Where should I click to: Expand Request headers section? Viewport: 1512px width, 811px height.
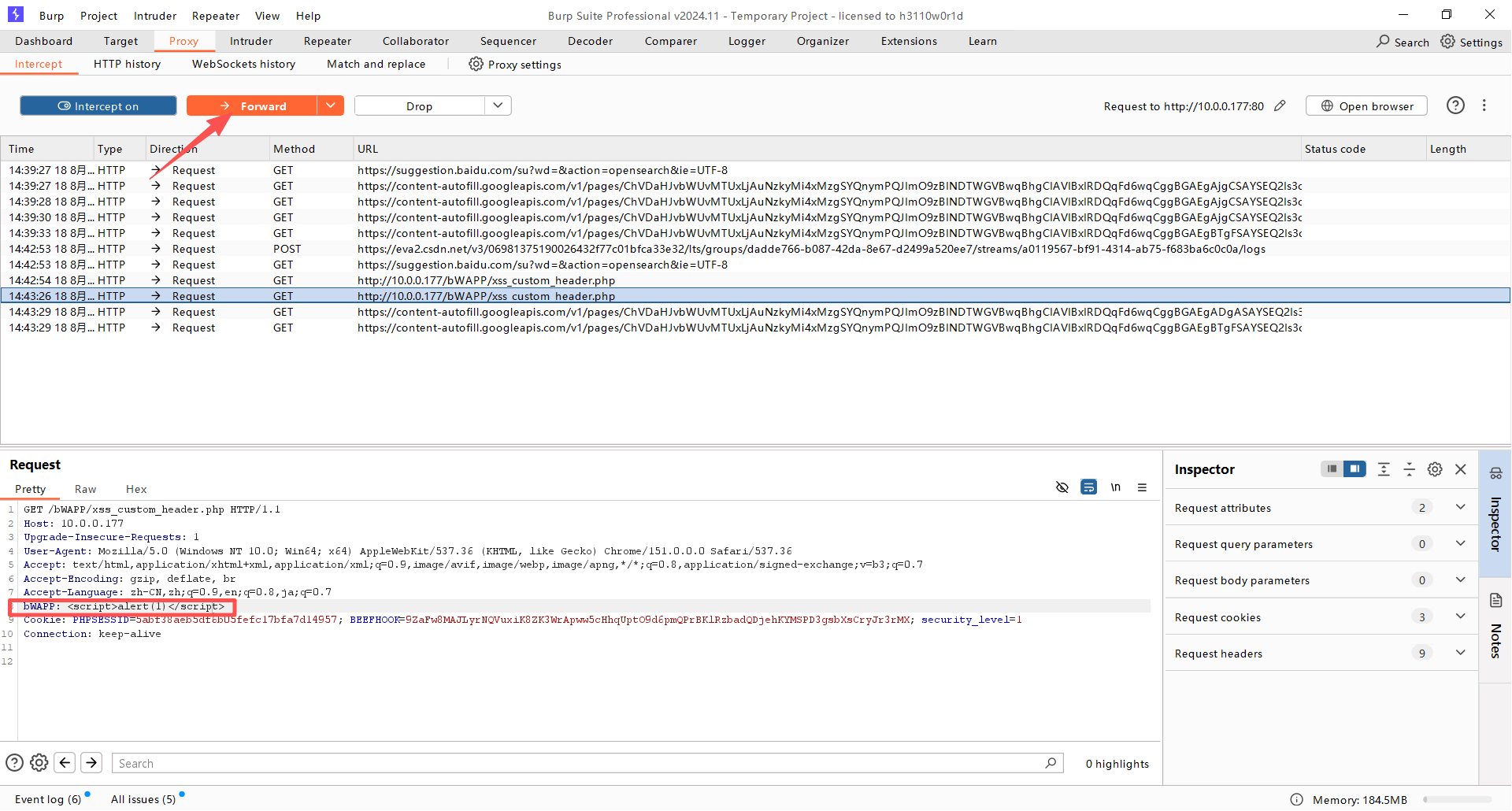(x=1460, y=653)
